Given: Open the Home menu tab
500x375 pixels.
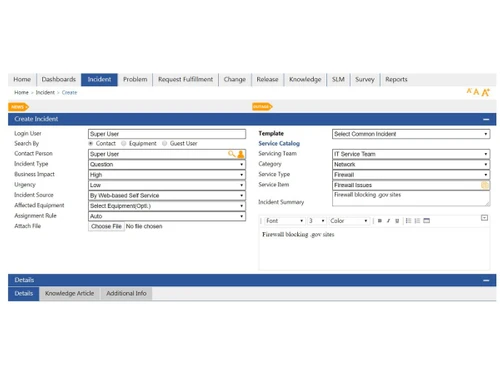Looking at the screenshot, I should click(x=22, y=80).
